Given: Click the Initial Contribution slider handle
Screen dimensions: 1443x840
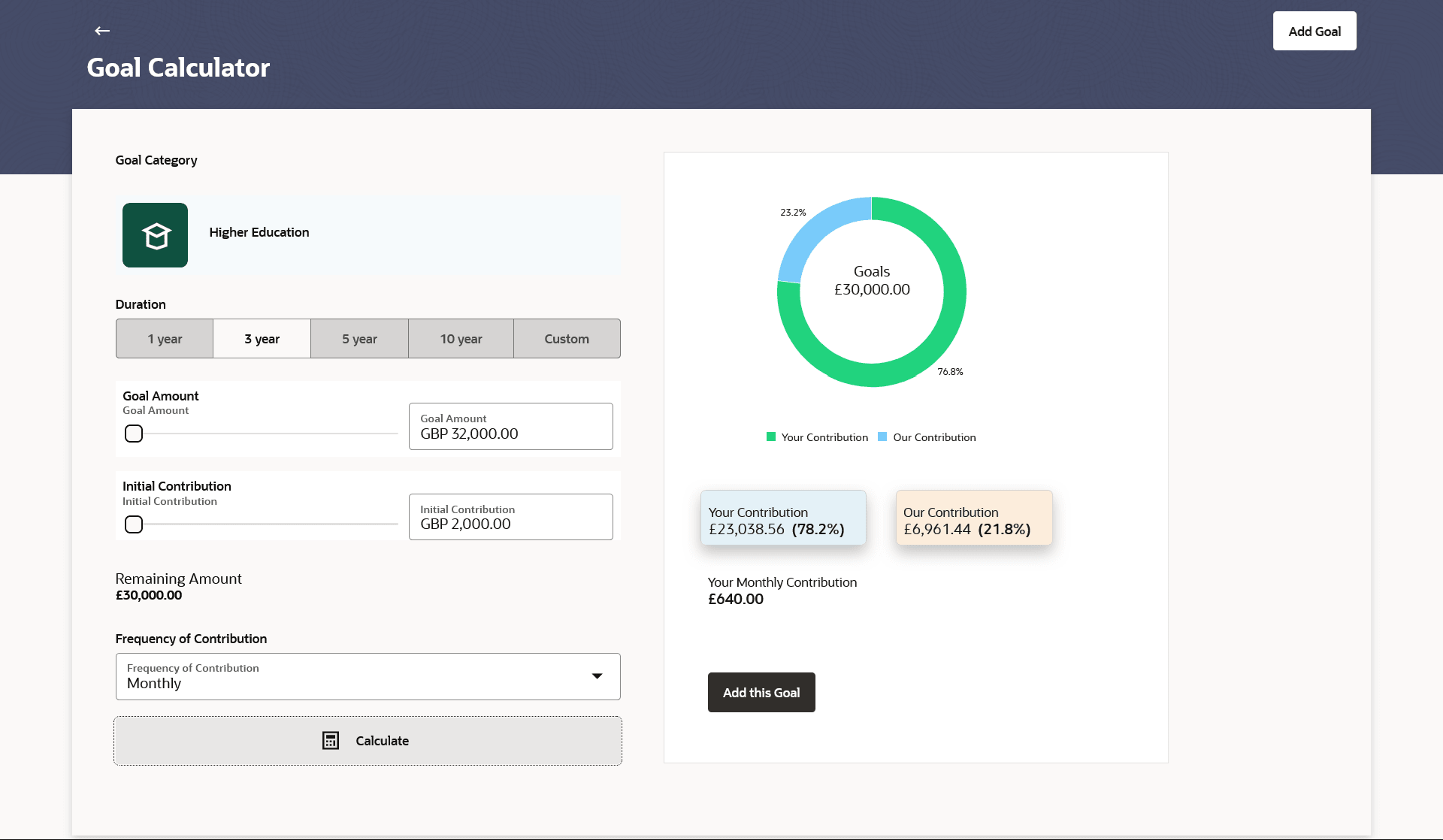Looking at the screenshot, I should tap(134, 524).
